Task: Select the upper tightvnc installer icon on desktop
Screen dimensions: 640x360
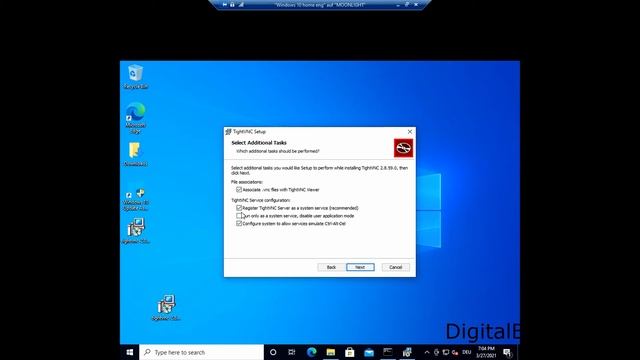Action: point(136,231)
